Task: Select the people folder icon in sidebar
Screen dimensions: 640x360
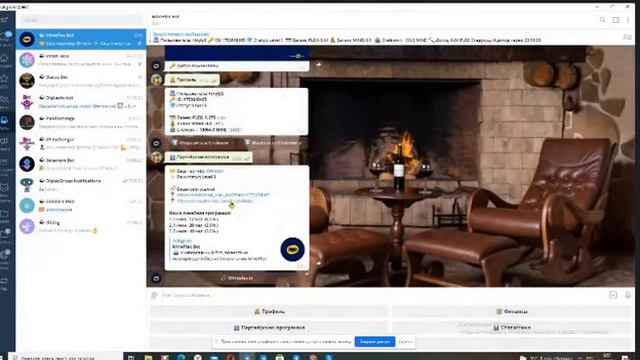Action: pyautogui.click(x=4, y=100)
